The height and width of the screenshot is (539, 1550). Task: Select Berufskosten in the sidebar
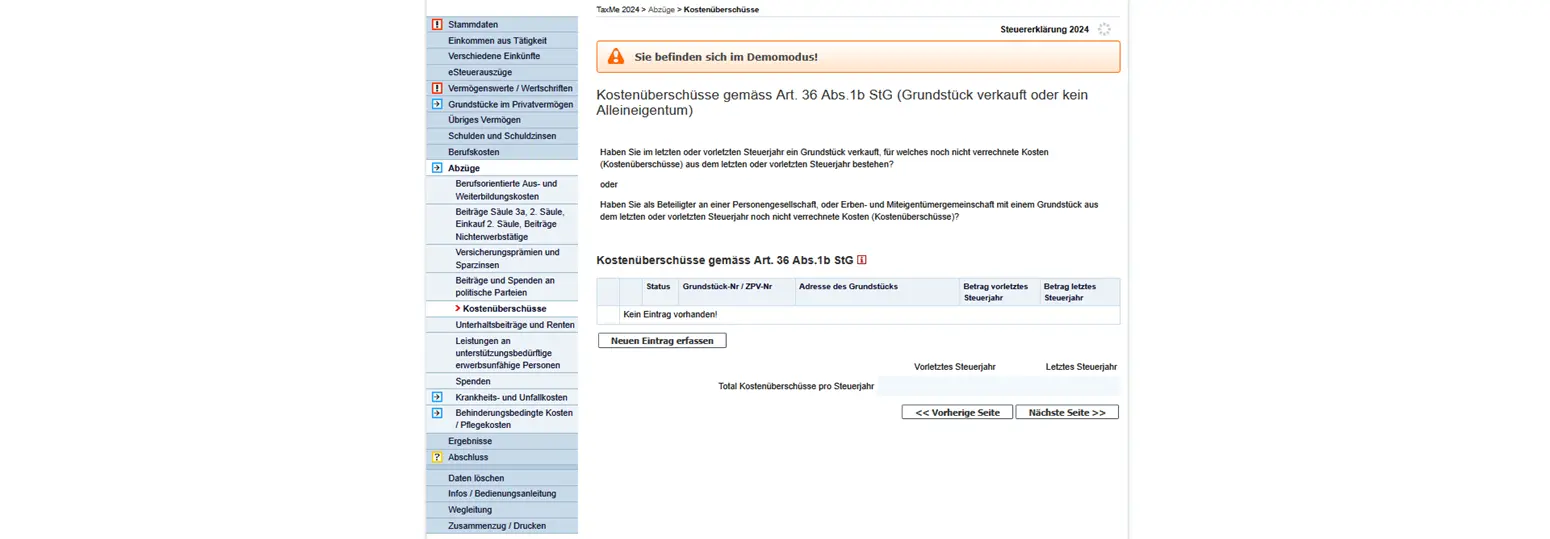pos(474,152)
